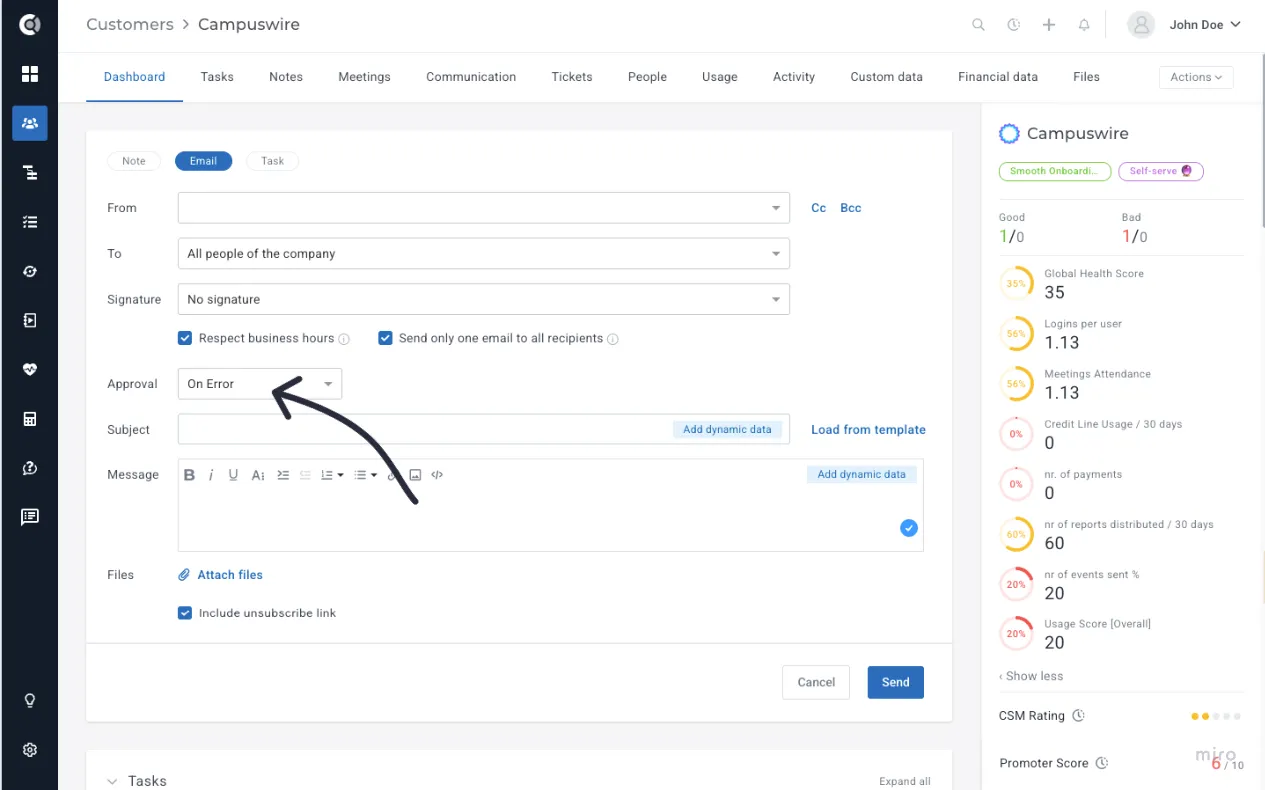The width and height of the screenshot is (1265, 790).
Task: Click the Global Health Score progress ring
Action: click(1016, 284)
